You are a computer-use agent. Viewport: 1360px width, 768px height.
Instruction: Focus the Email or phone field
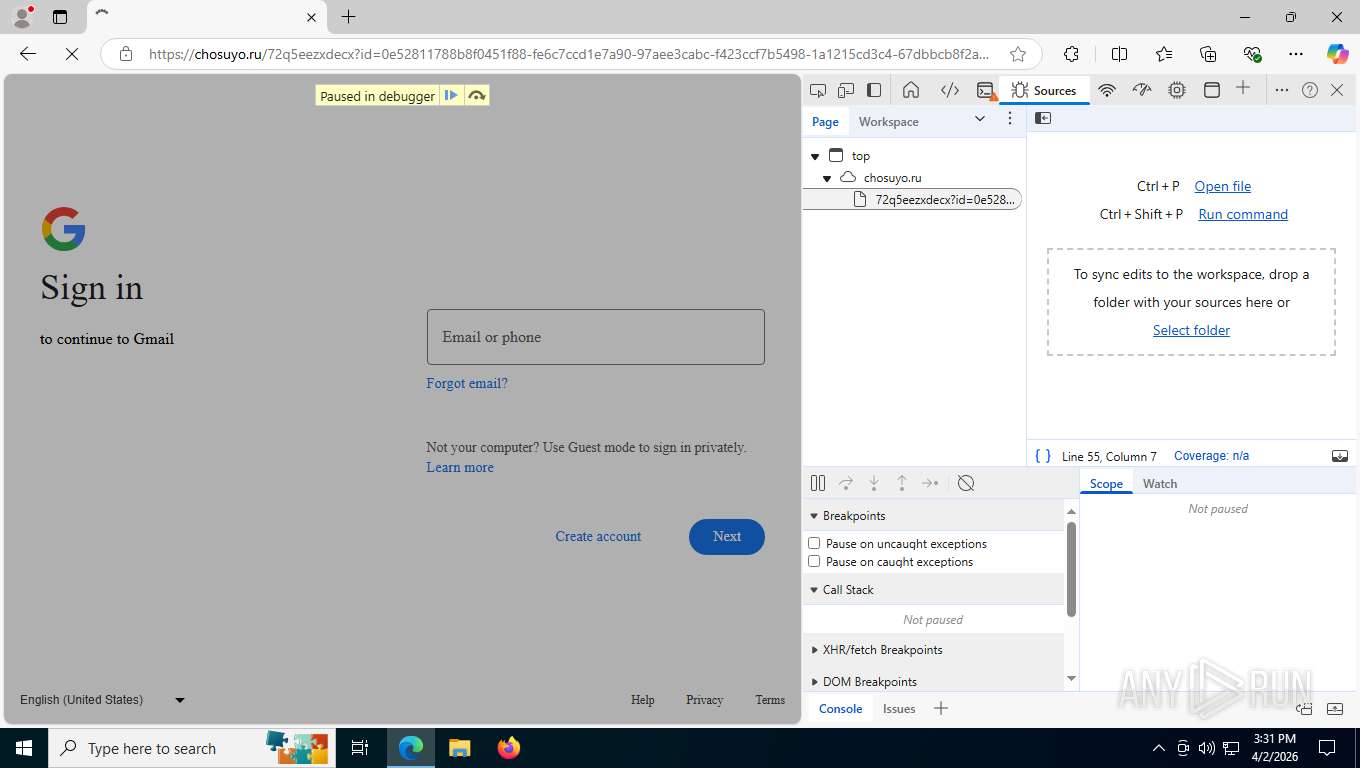click(596, 337)
